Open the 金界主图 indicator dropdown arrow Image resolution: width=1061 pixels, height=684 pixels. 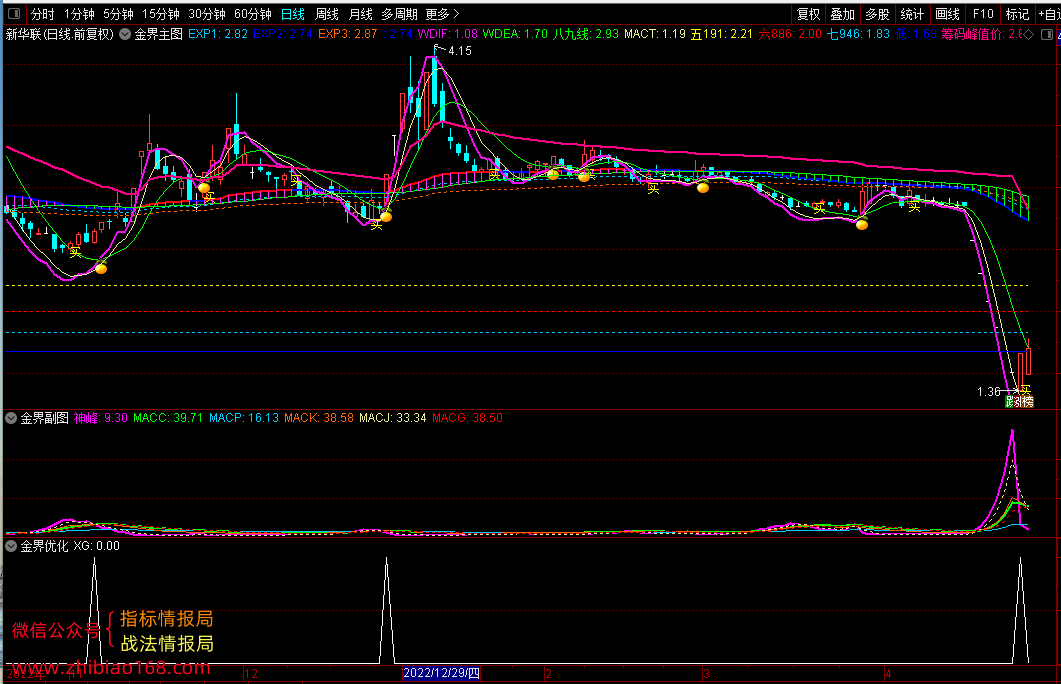point(125,34)
